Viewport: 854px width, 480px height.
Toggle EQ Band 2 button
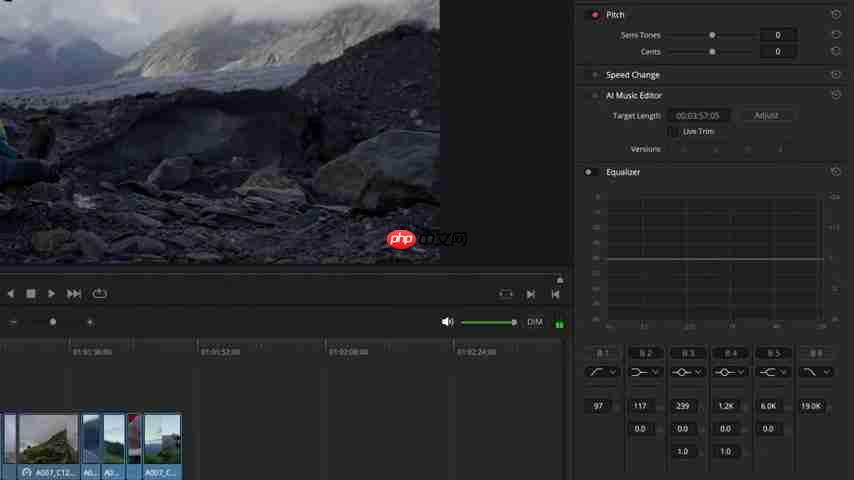(645, 354)
